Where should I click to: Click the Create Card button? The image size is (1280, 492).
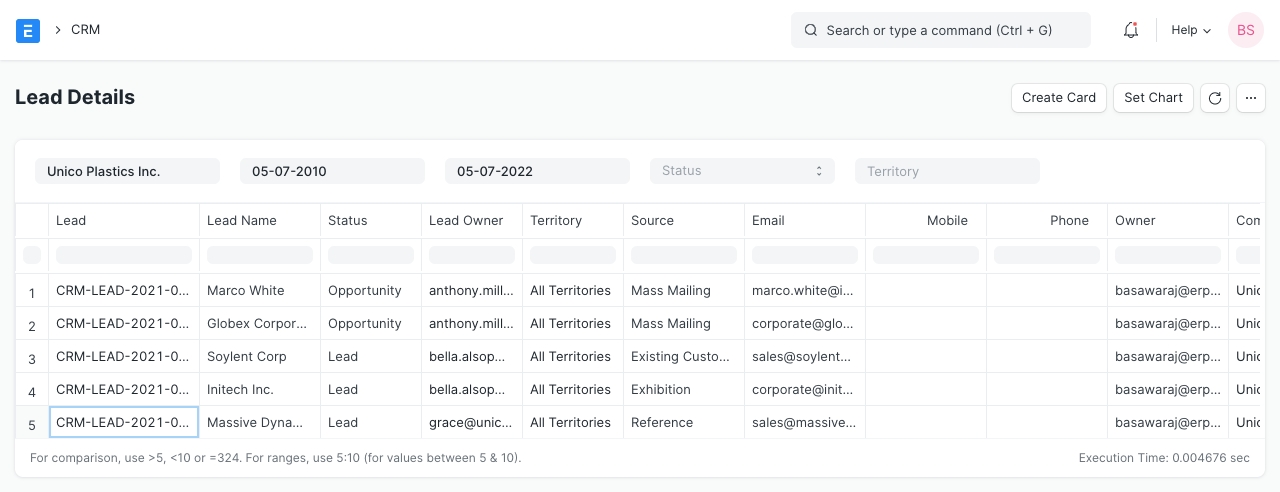point(1059,98)
